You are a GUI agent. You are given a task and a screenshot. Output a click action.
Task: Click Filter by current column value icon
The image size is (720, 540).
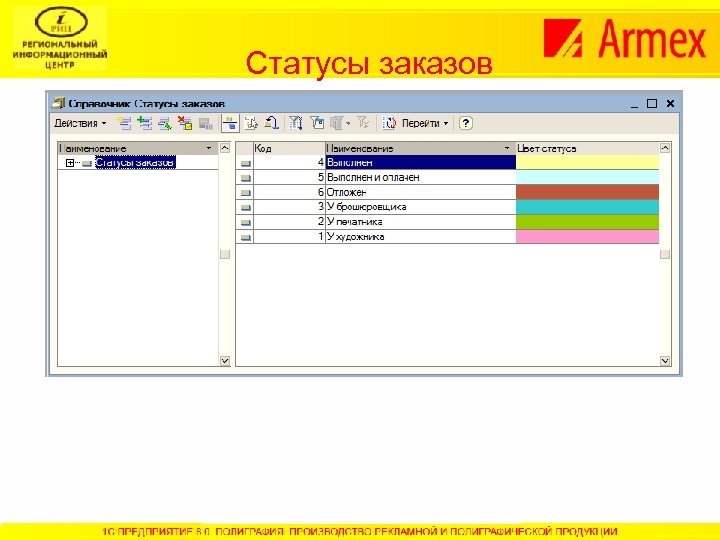[x=317, y=123]
